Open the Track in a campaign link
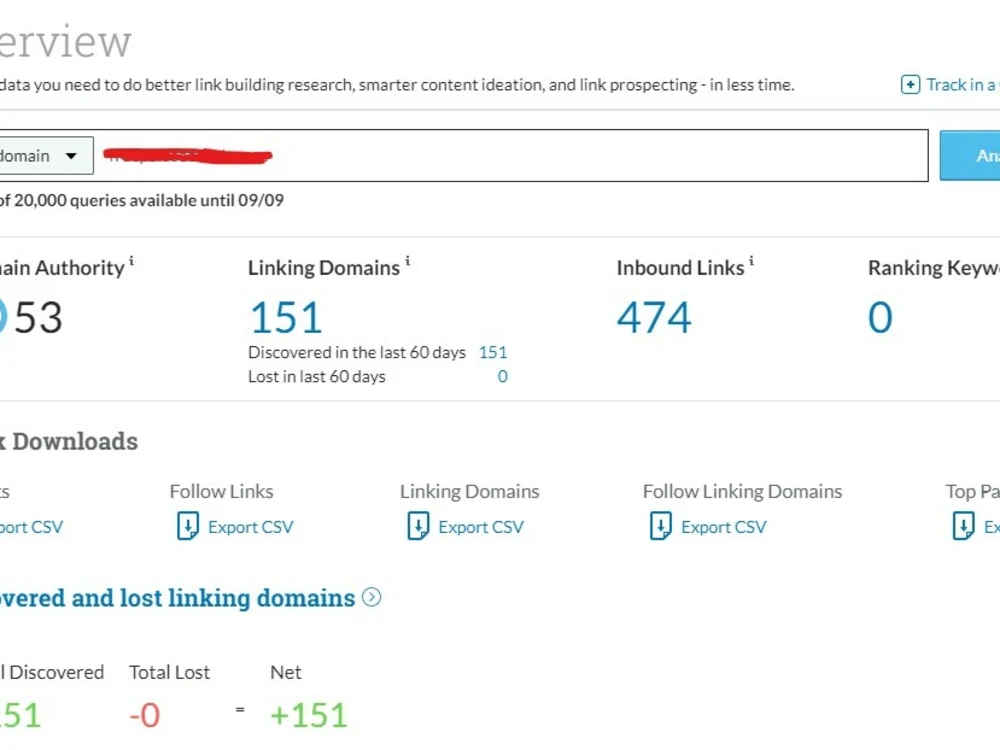The height and width of the screenshot is (750, 1000). pos(963,85)
